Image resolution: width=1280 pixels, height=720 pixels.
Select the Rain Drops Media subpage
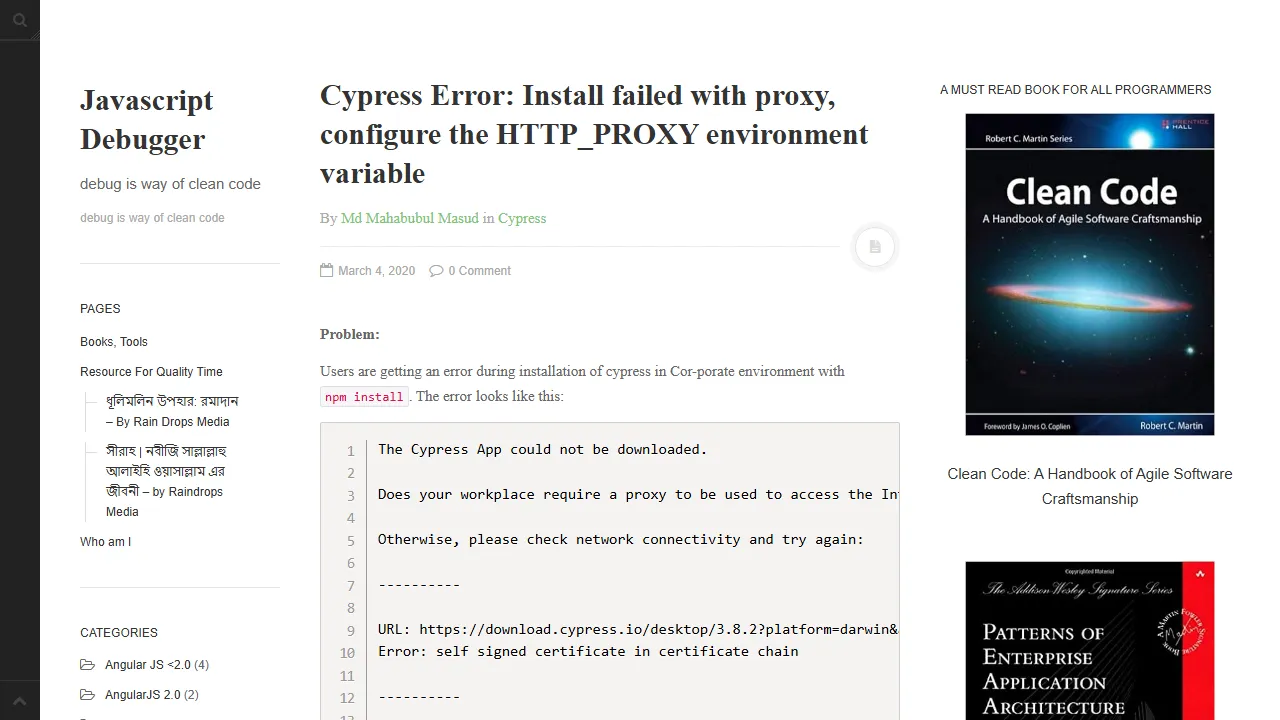pyautogui.click(x=171, y=411)
